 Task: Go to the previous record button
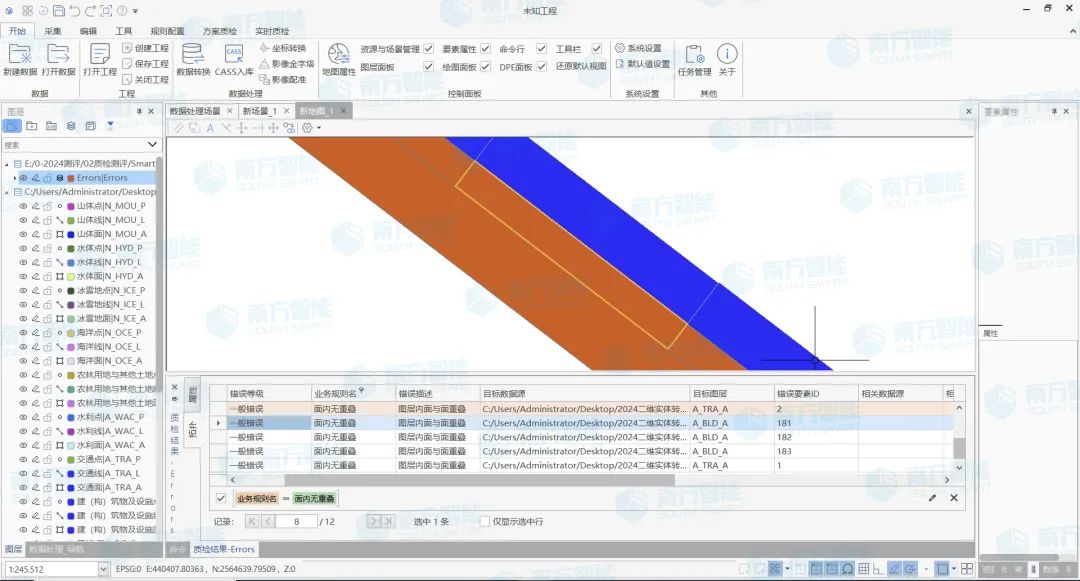(269, 522)
